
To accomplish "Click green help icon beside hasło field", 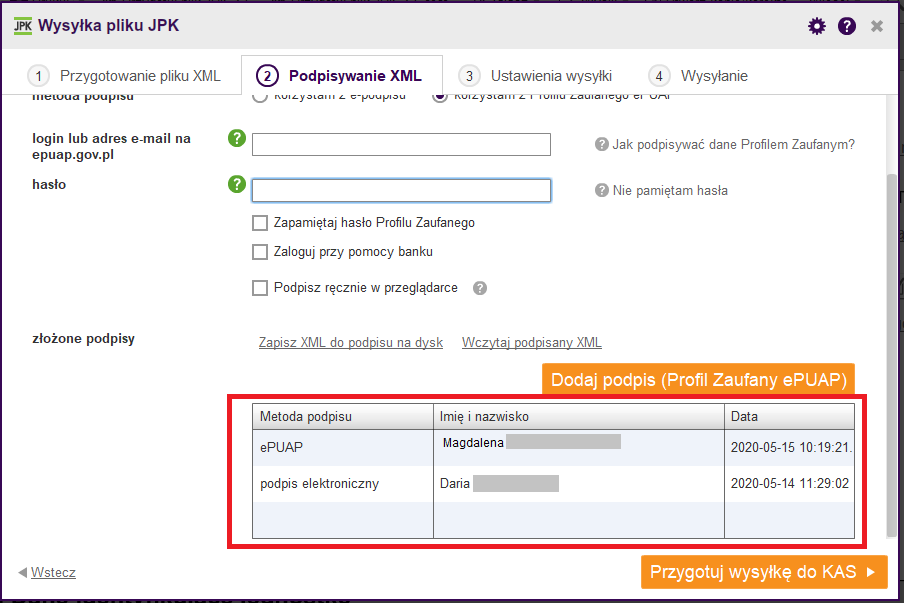I will [x=237, y=184].
